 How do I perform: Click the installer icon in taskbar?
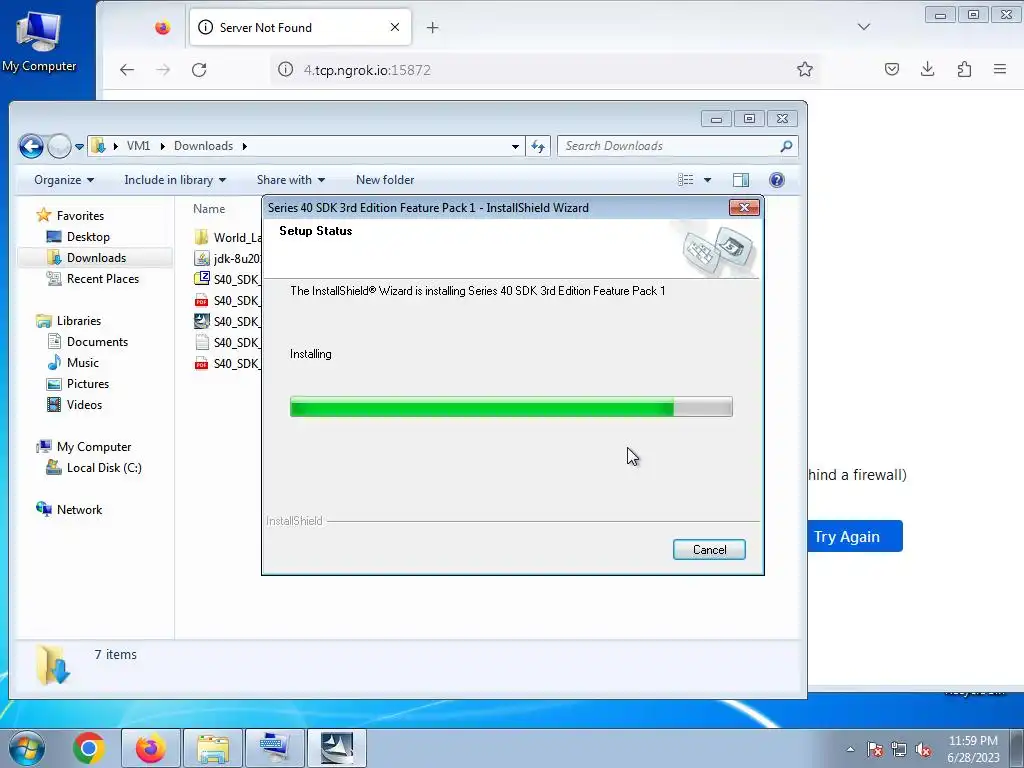[x=337, y=748]
